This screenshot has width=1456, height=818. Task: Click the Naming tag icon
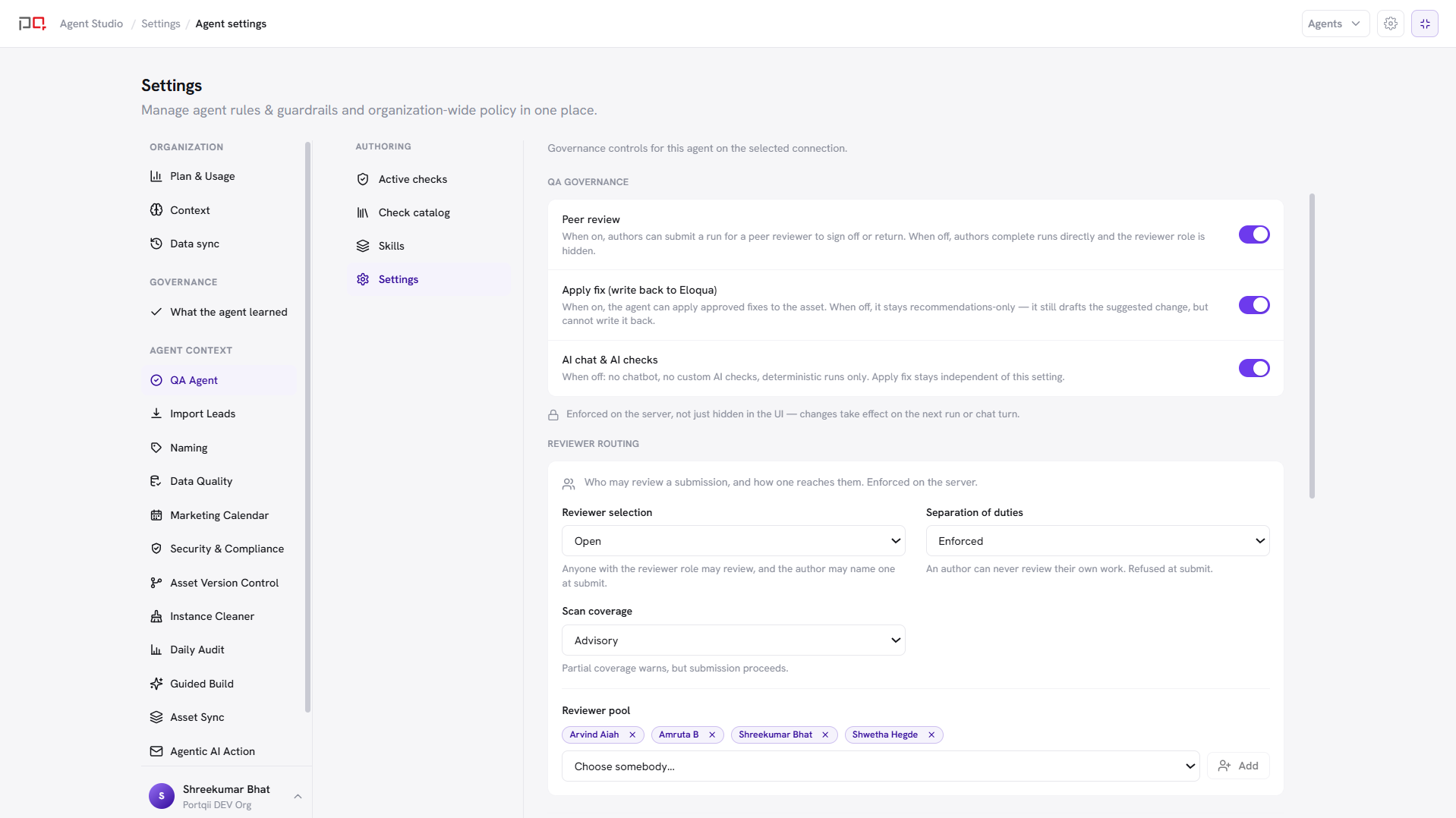pos(156,448)
